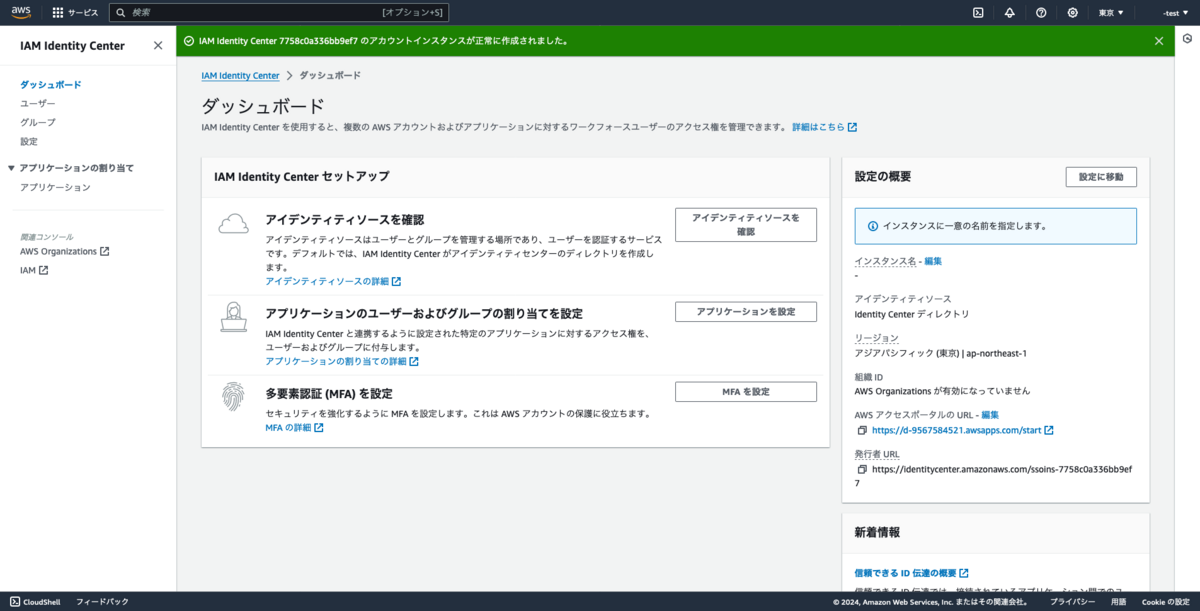Viewport: 1200px width, 611px height.
Task: Open AWS Organizations console link
Action: 64,251
